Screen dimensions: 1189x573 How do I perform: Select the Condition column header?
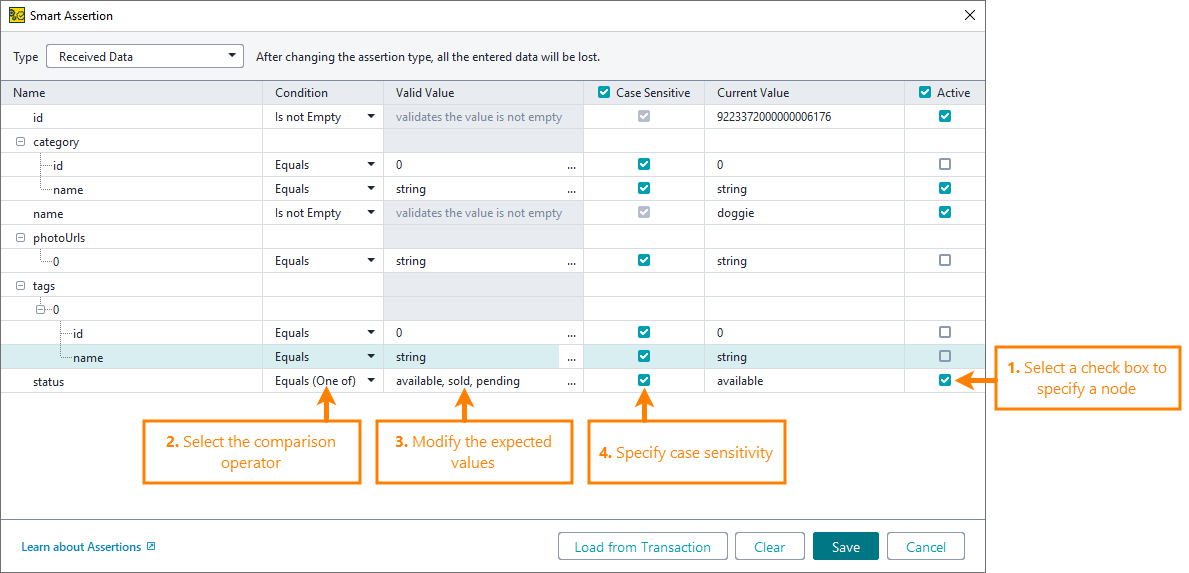tap(323, 92)
